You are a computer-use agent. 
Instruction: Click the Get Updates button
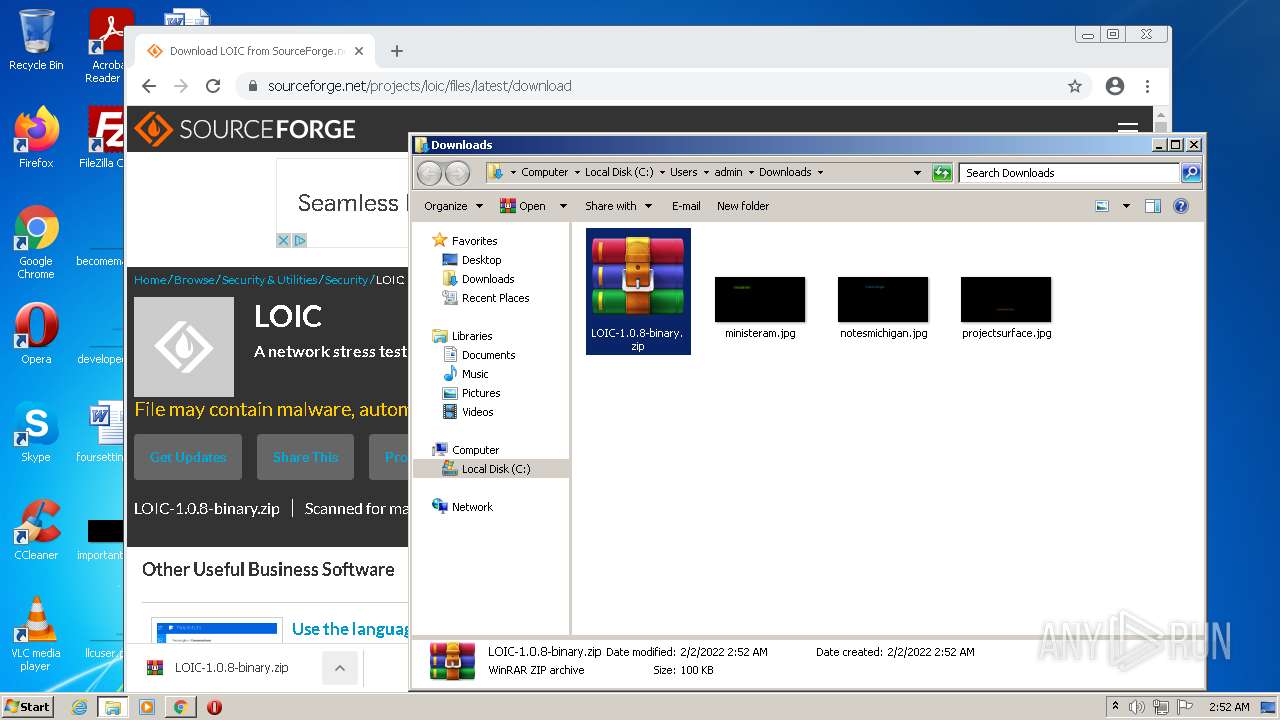pyautogui.click(x=188, y=457)
